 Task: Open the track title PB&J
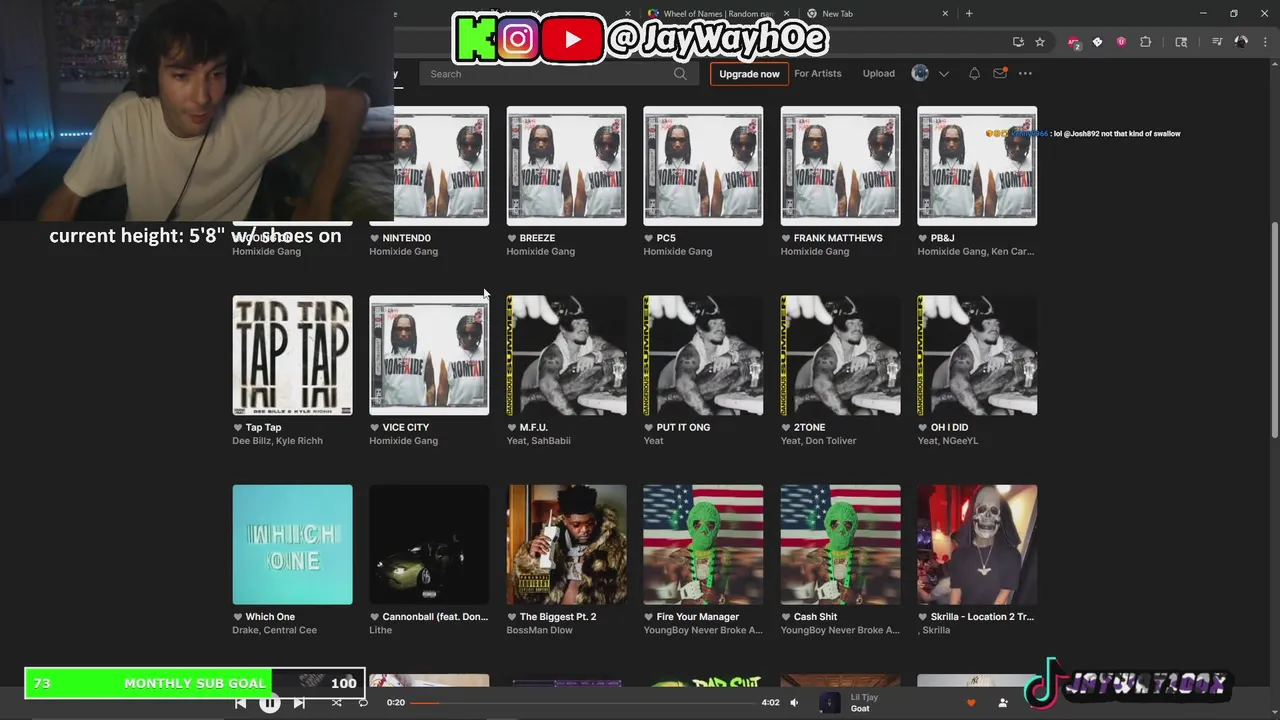click(942, 238)
